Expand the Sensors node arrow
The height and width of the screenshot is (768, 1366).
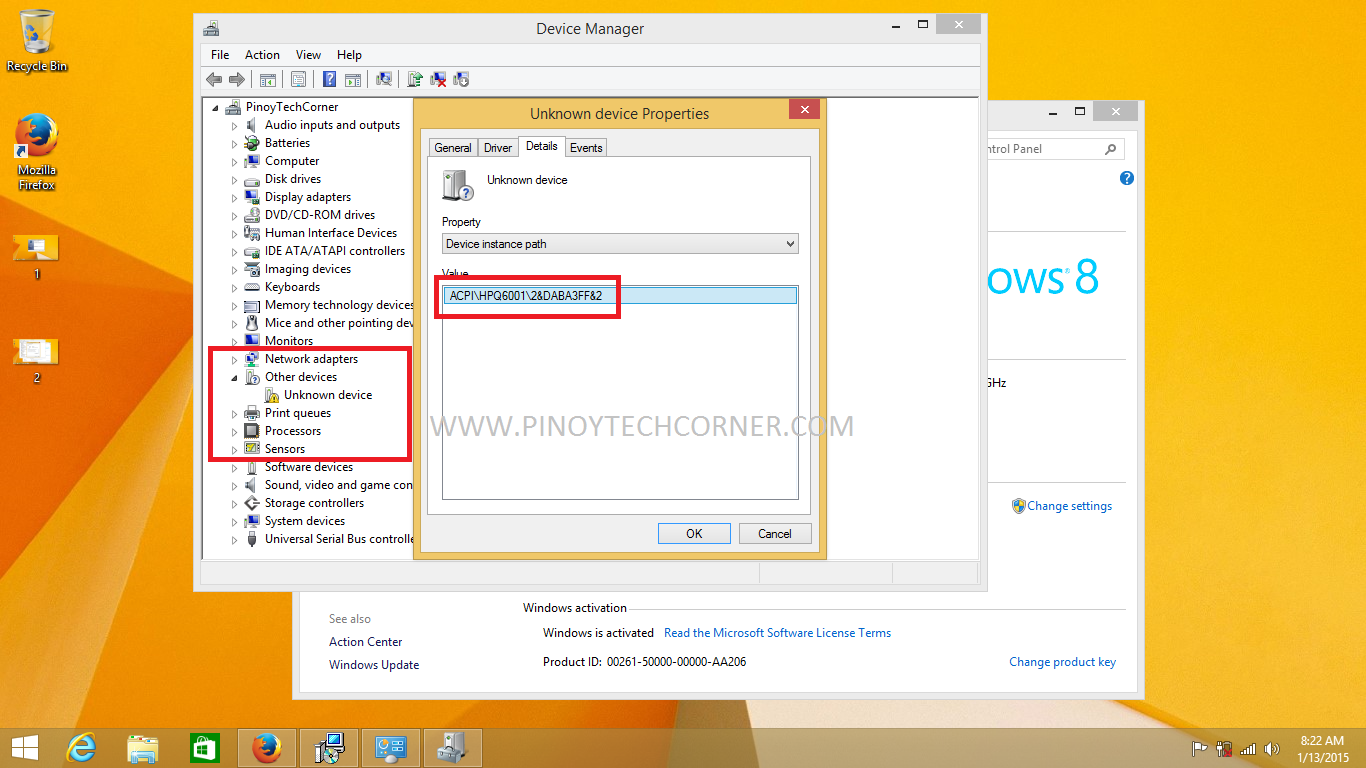coord(235,449)
